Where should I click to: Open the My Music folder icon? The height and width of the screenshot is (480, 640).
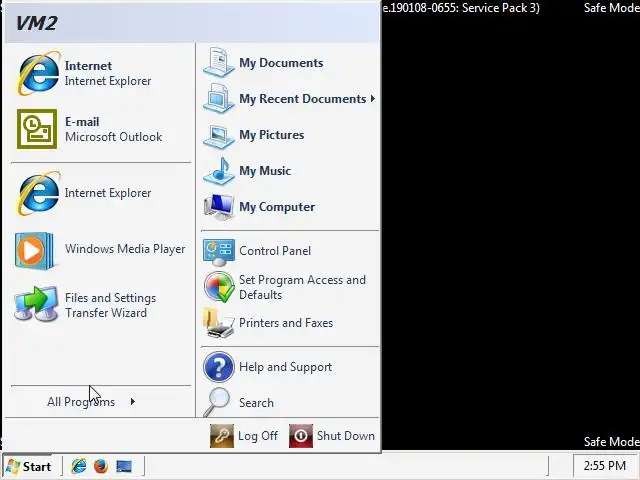click(219, 171)
